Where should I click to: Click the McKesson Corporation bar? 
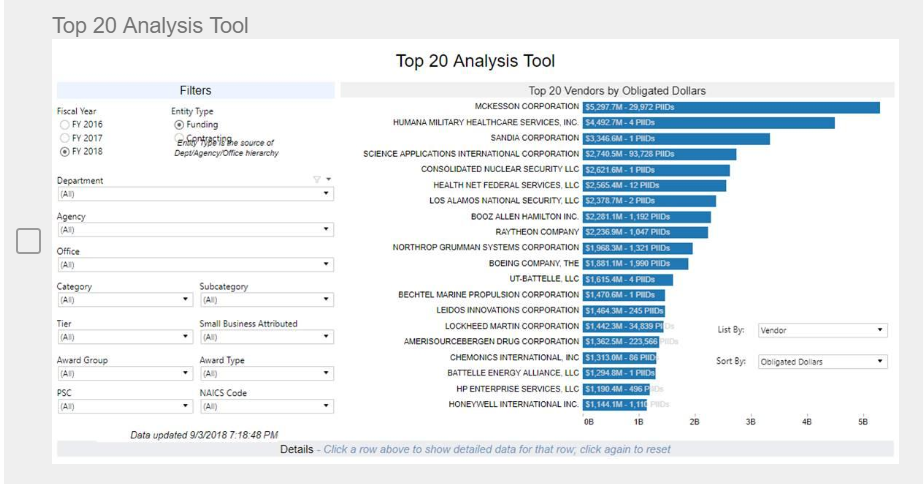click(730, 107)
